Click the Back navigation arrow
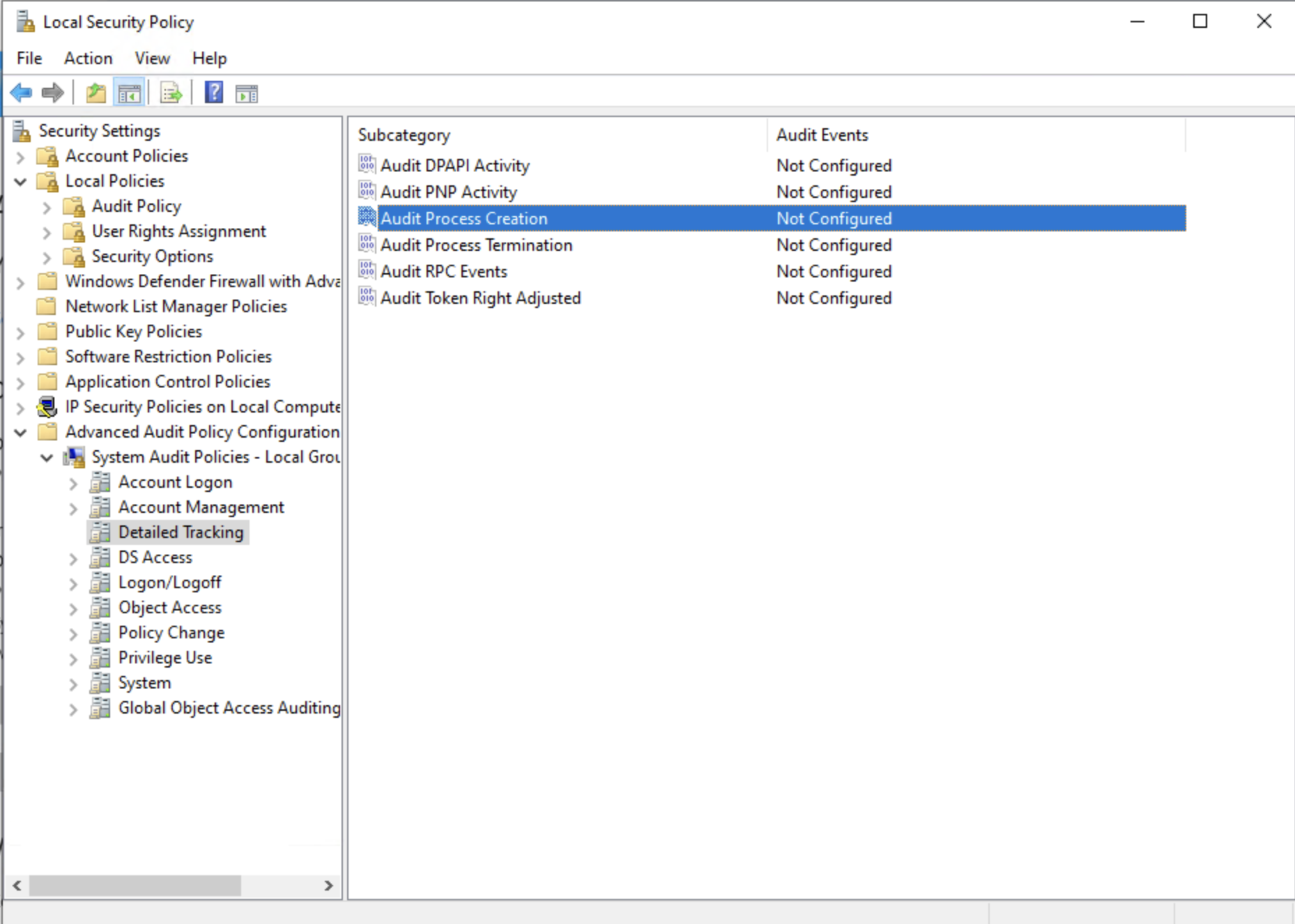The height and width of the screenshot is (924, 1295). [x=21, y=92]
